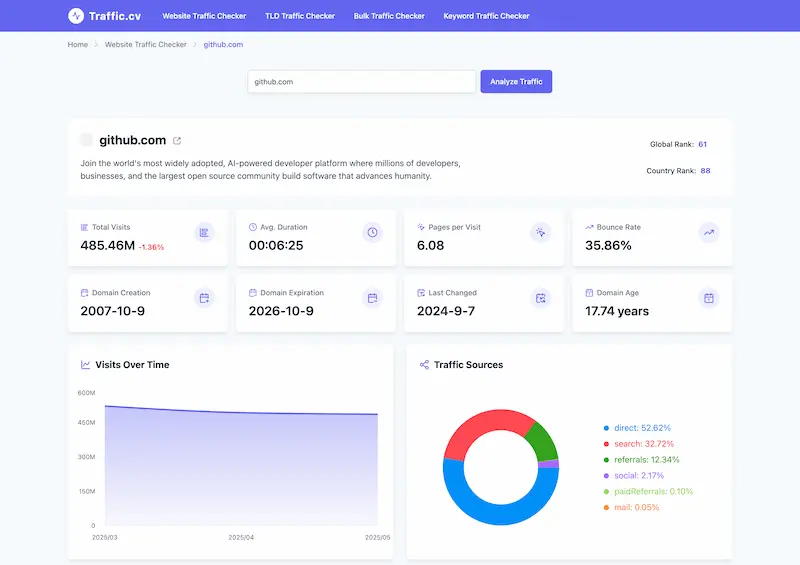
Task: Click the Country Rank value 88
Action: 706,171
